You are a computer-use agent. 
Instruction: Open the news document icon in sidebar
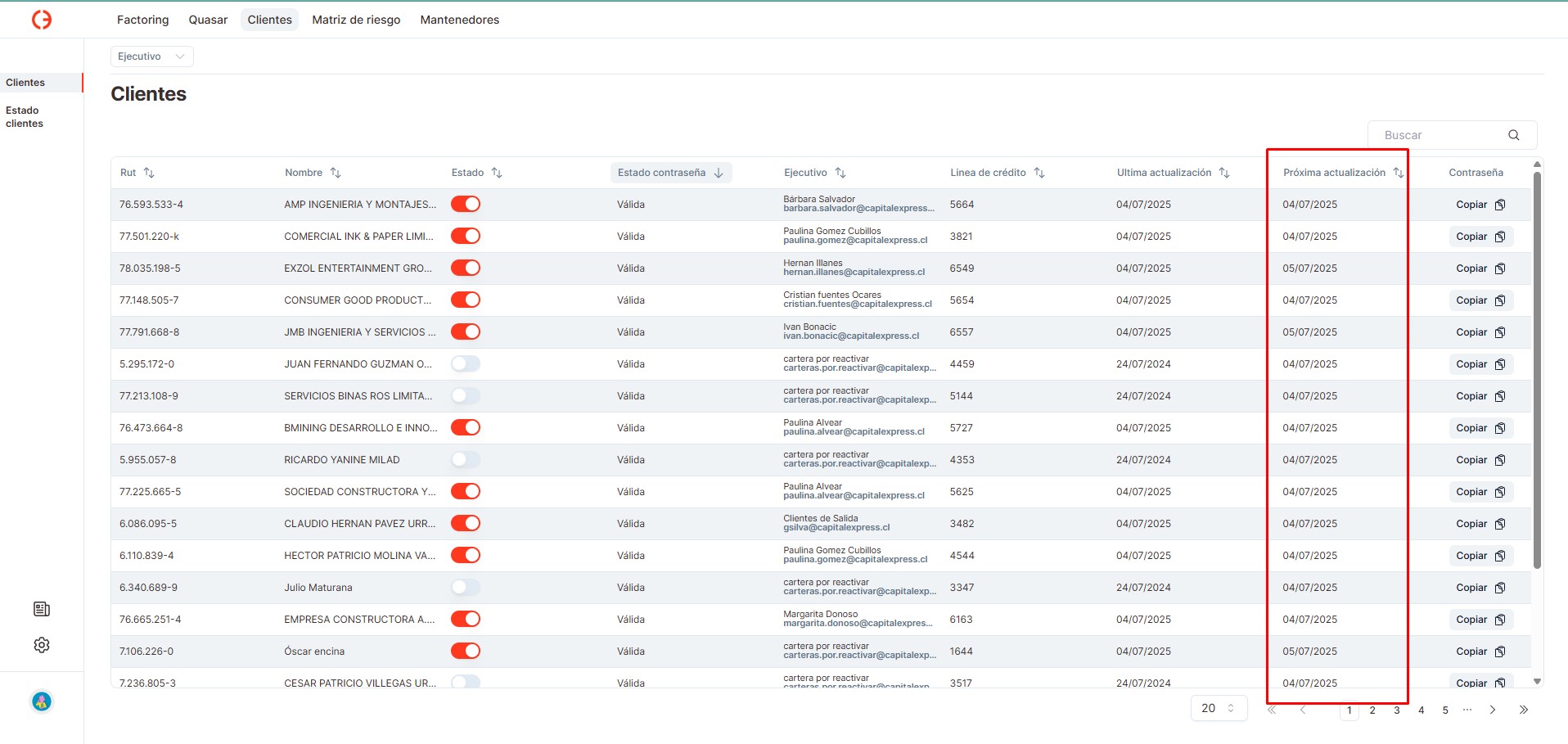tap(42, 609)
